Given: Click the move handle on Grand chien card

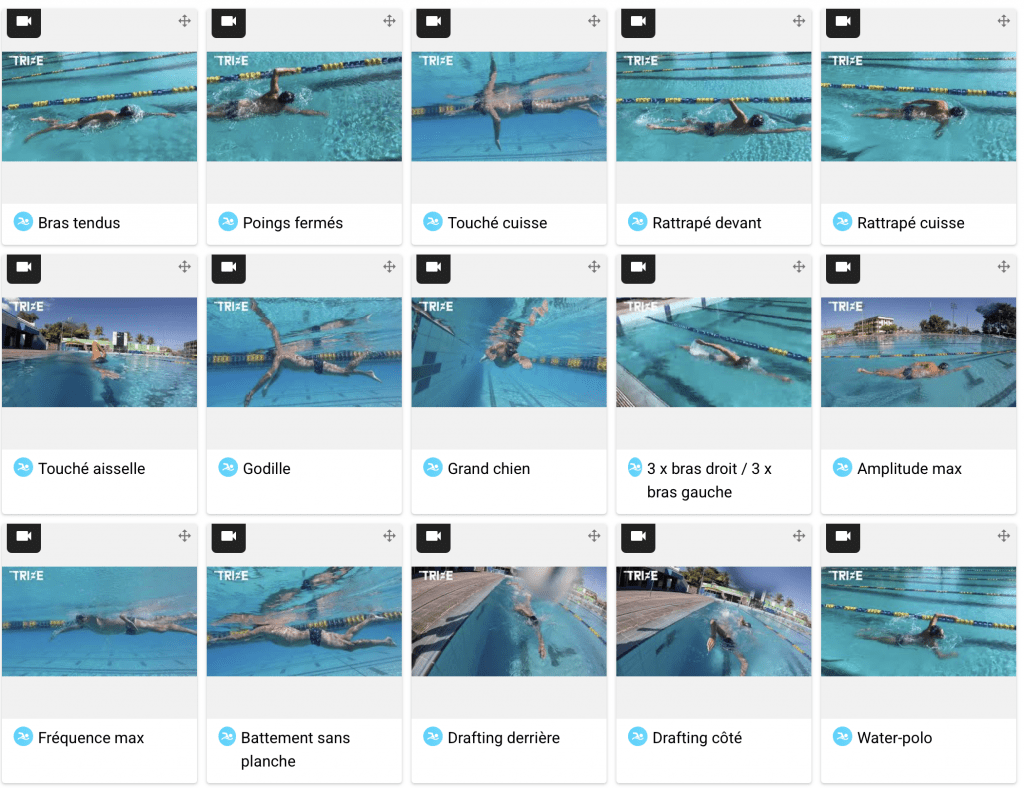Looking at the screenshot, I should 594,266.
